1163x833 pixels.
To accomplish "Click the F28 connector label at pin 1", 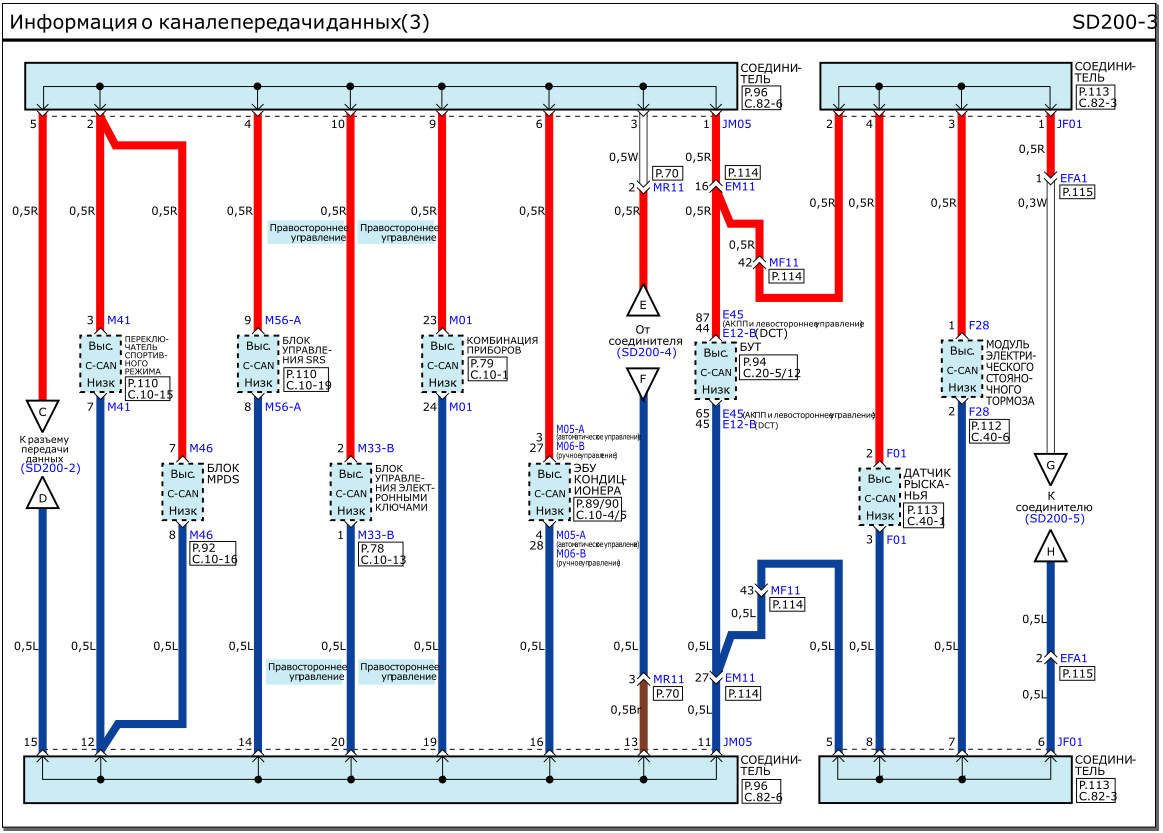I will [979, 325].
